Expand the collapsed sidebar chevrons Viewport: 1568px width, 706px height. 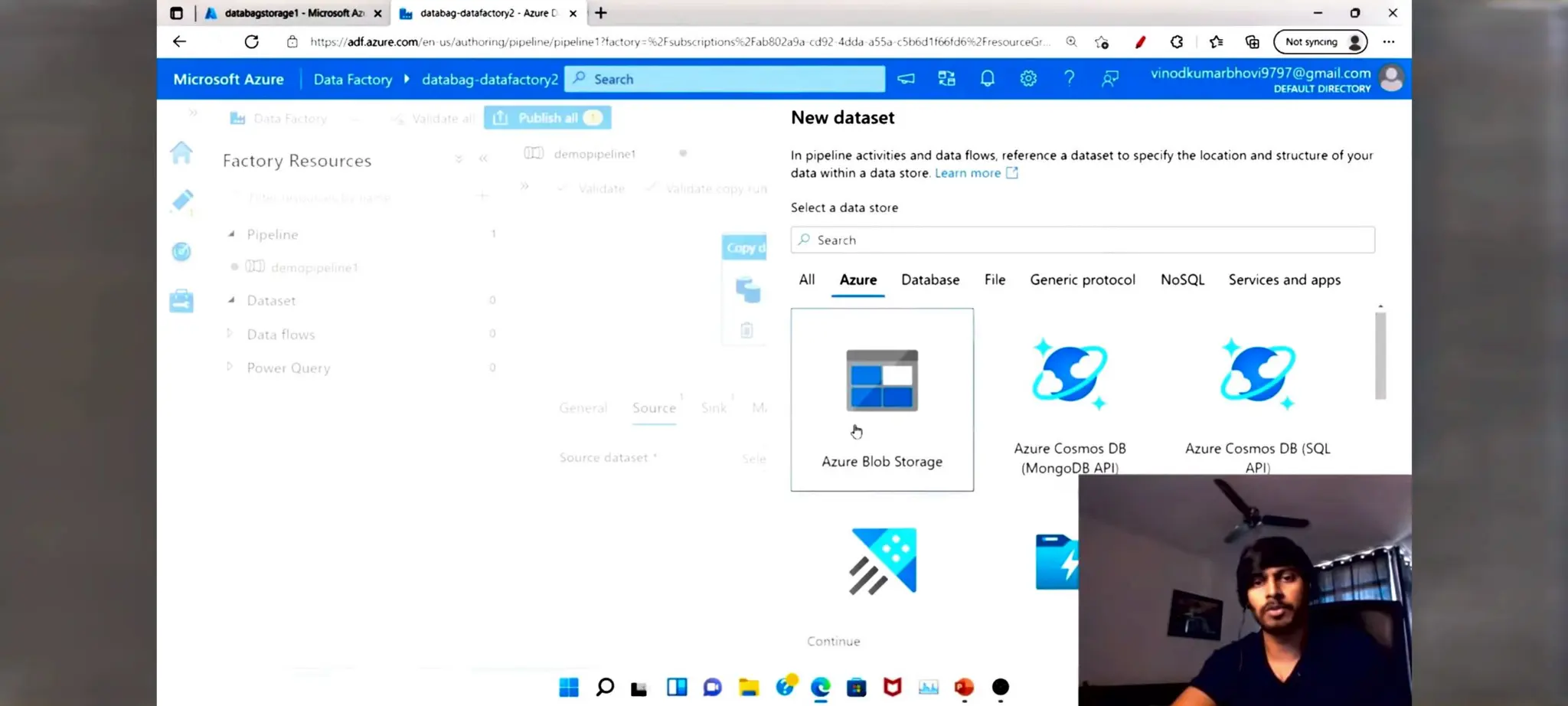[193, 113]
